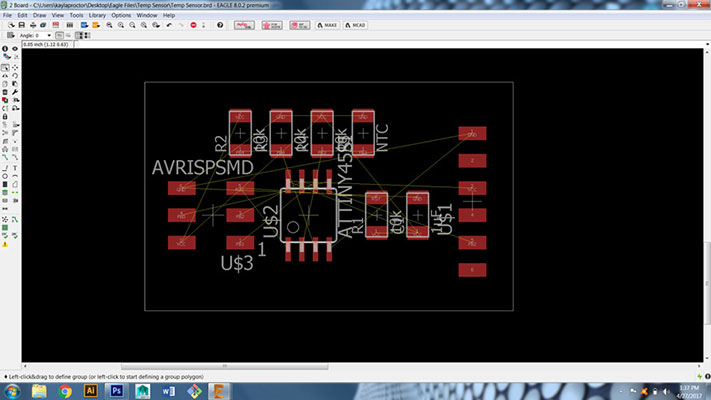This screenshot has height=400, width=711.
Task: Open the Draw menu
Action: [39, 15]
